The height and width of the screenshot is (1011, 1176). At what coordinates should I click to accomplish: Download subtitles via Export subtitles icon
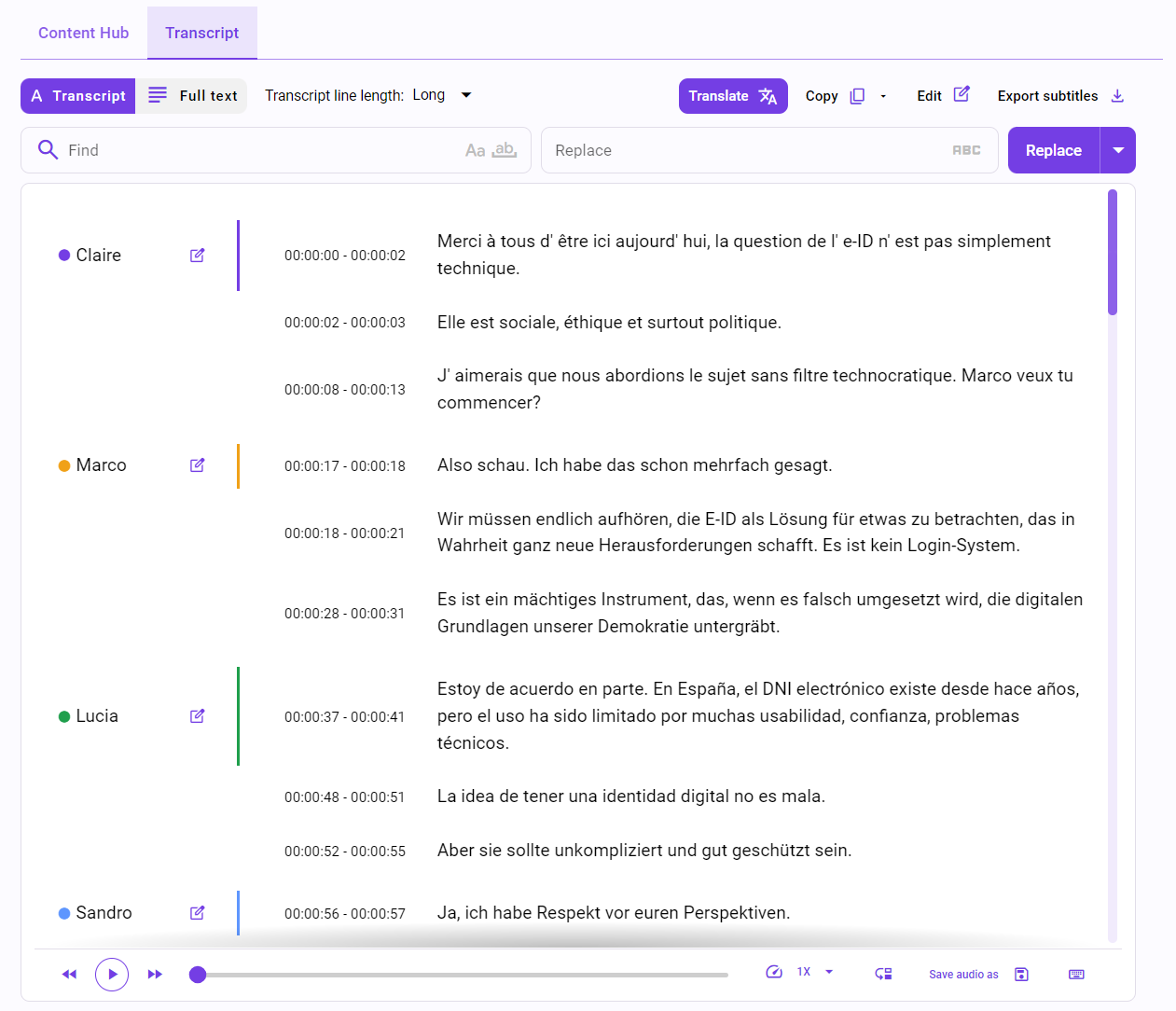pyautogui.click(x=1117, y=95)
